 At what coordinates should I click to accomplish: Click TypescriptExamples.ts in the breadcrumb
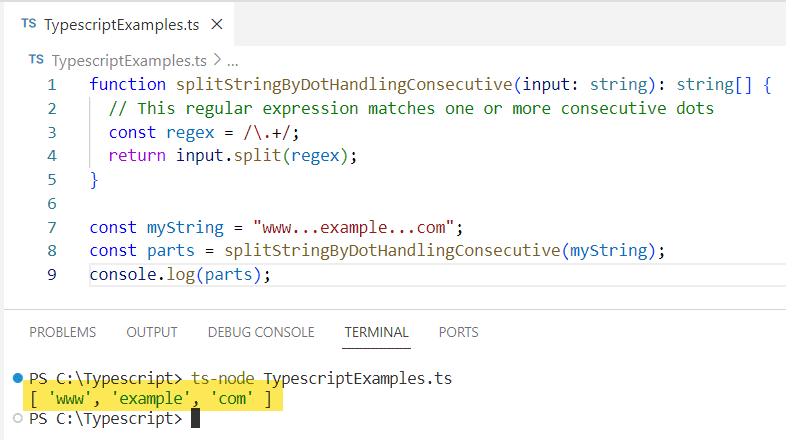tap(129, 61)
